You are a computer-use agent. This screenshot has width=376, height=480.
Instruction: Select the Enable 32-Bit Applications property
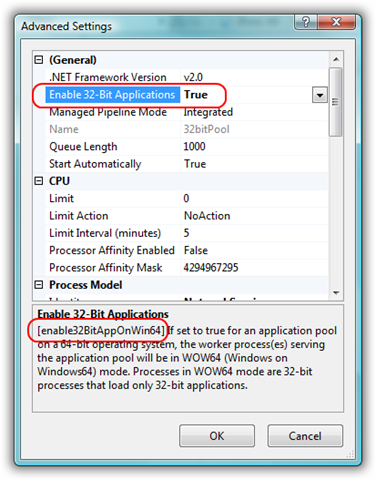pos(113,95)
